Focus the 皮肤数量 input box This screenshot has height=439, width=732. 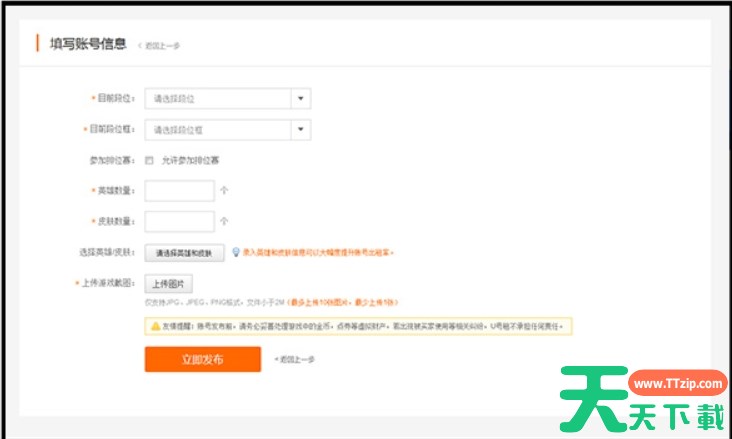(x=179, y=221)
